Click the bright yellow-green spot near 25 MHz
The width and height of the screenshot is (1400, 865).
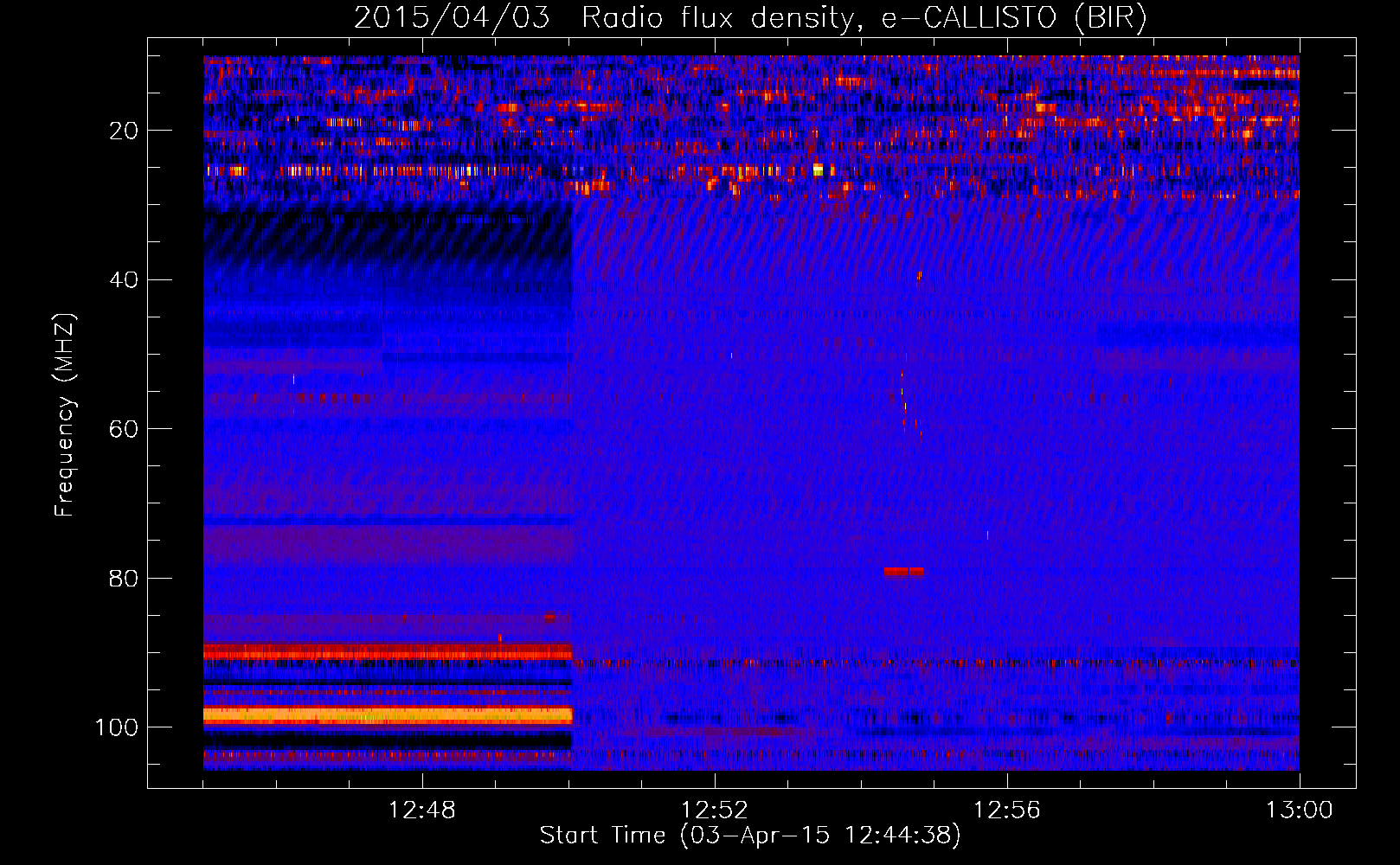(818, 170)
